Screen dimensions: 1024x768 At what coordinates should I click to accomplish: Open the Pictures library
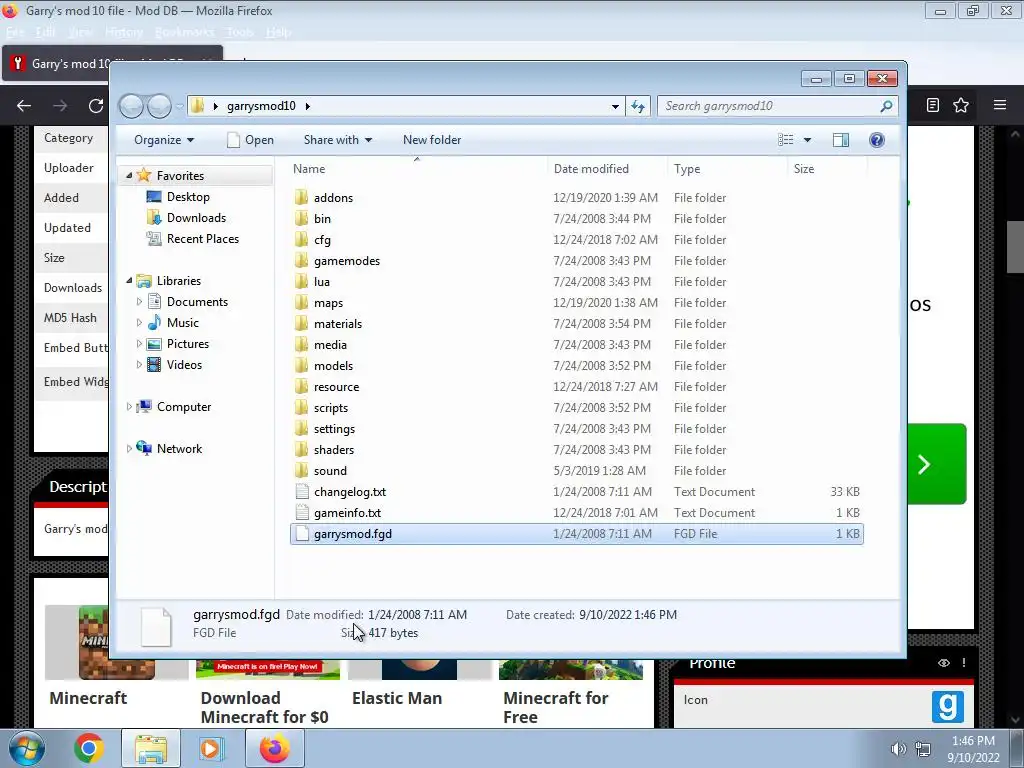click(187, 344)
